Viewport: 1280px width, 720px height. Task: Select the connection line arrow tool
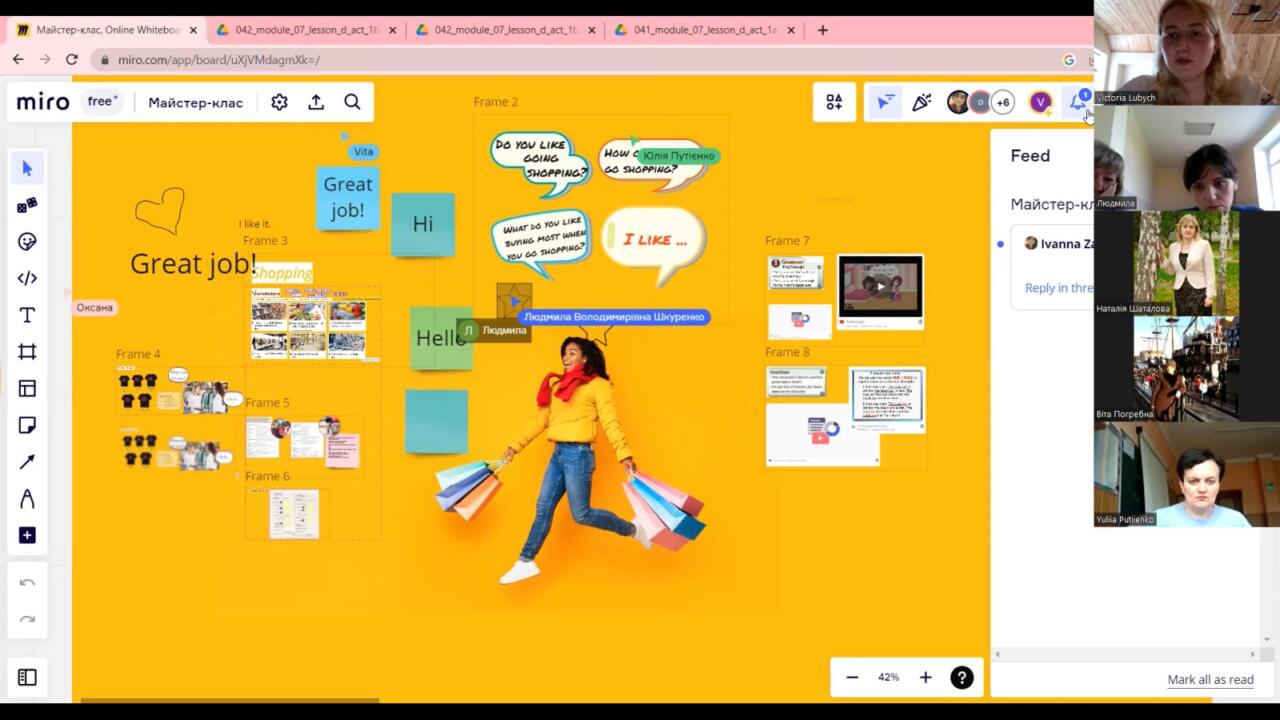tap(27, 461)
